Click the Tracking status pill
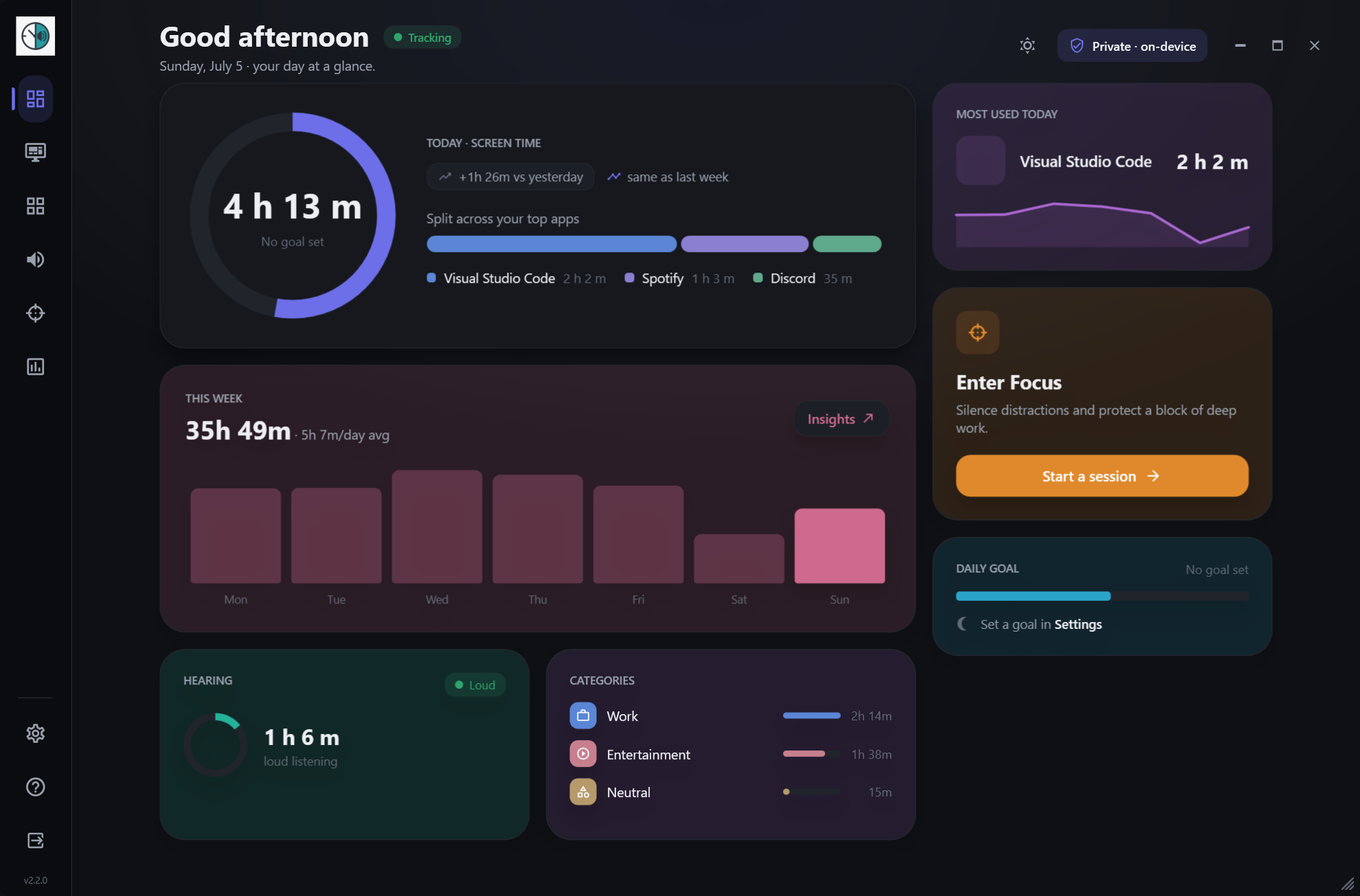 coord(422,37)
